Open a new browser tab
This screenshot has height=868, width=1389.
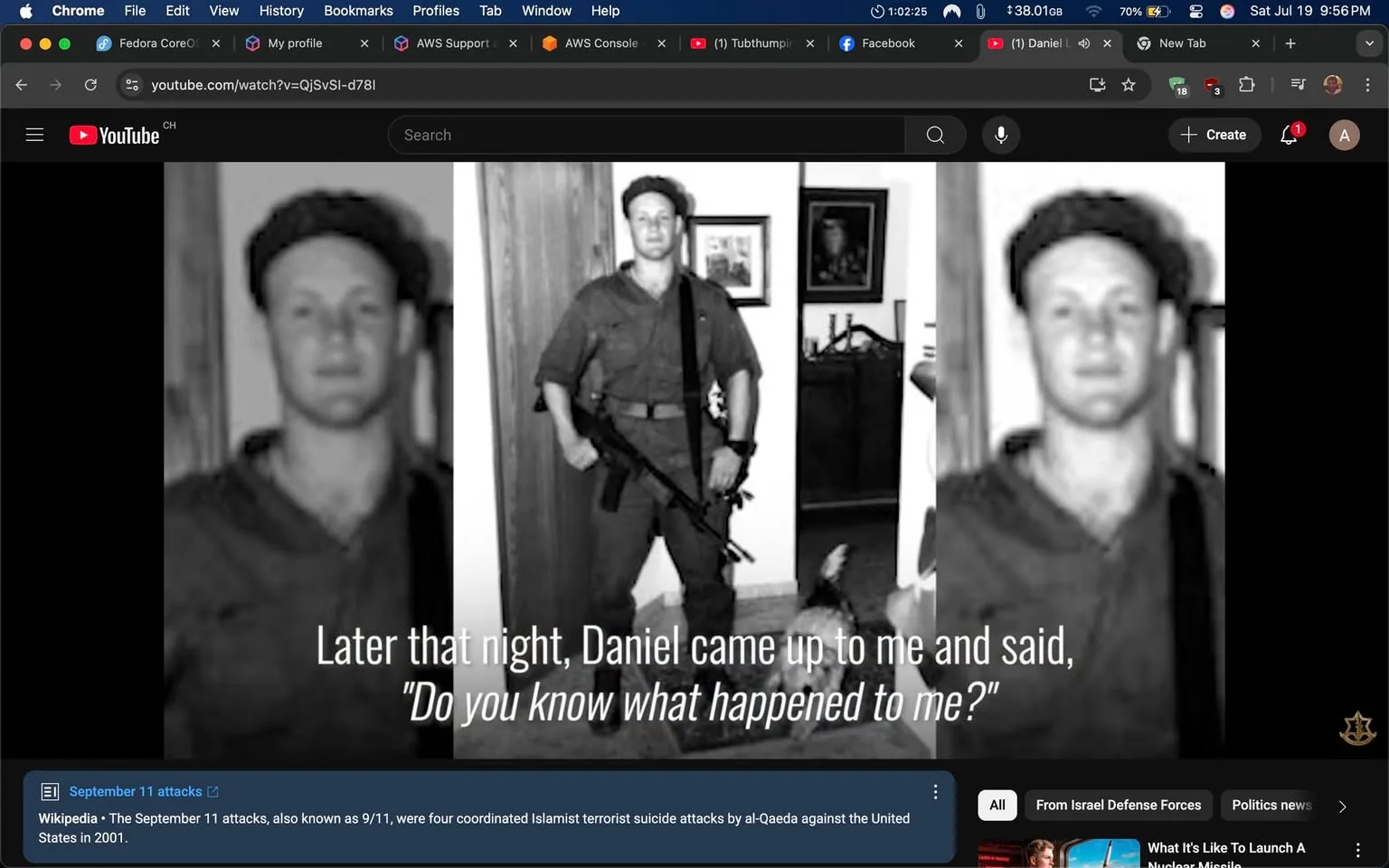coord(1290,43)
